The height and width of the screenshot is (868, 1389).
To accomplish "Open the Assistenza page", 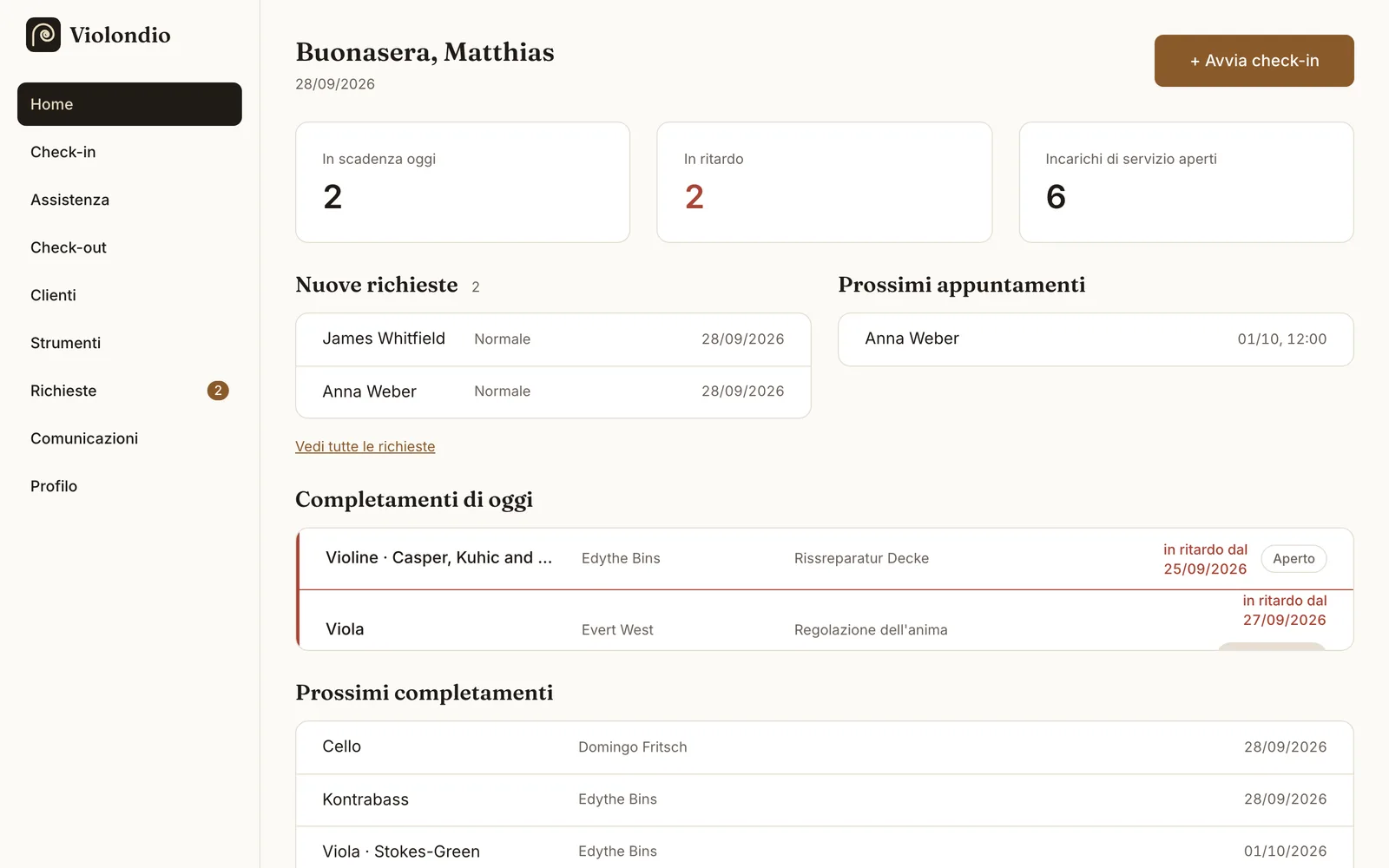I will point(129,200).
